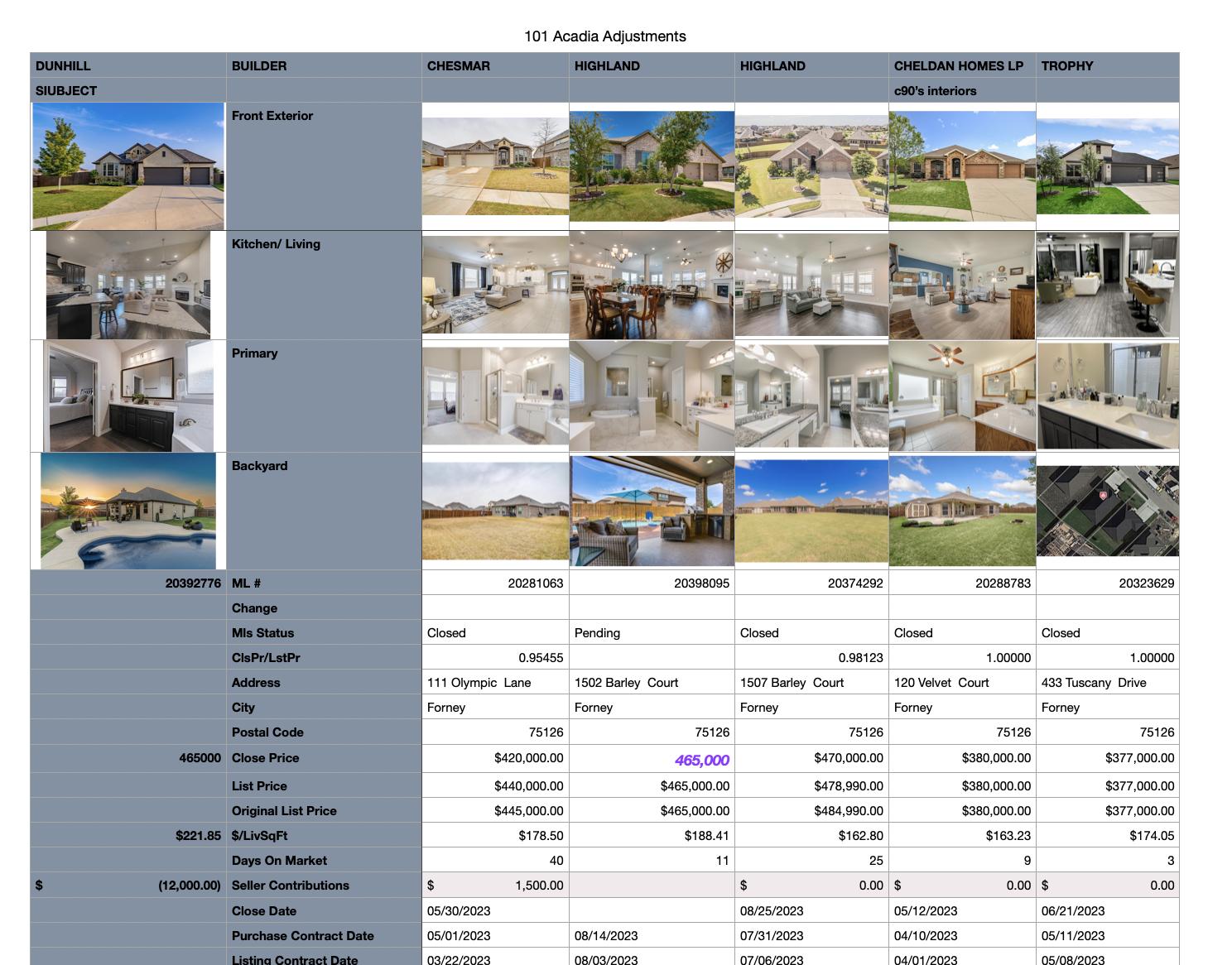Click the CHESMAR column header
The width and height of the screenshot is (1232, 965).
(x=495, y=65)
